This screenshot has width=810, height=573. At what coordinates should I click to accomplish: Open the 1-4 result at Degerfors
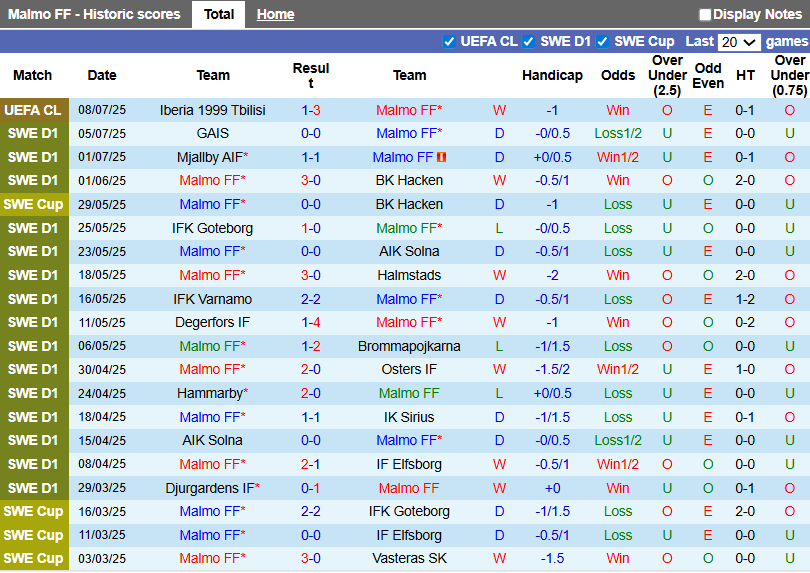point(310,322)
